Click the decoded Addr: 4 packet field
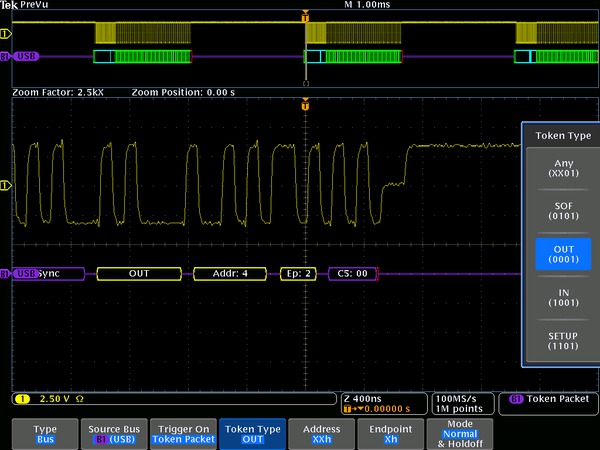 coord(230,273)
